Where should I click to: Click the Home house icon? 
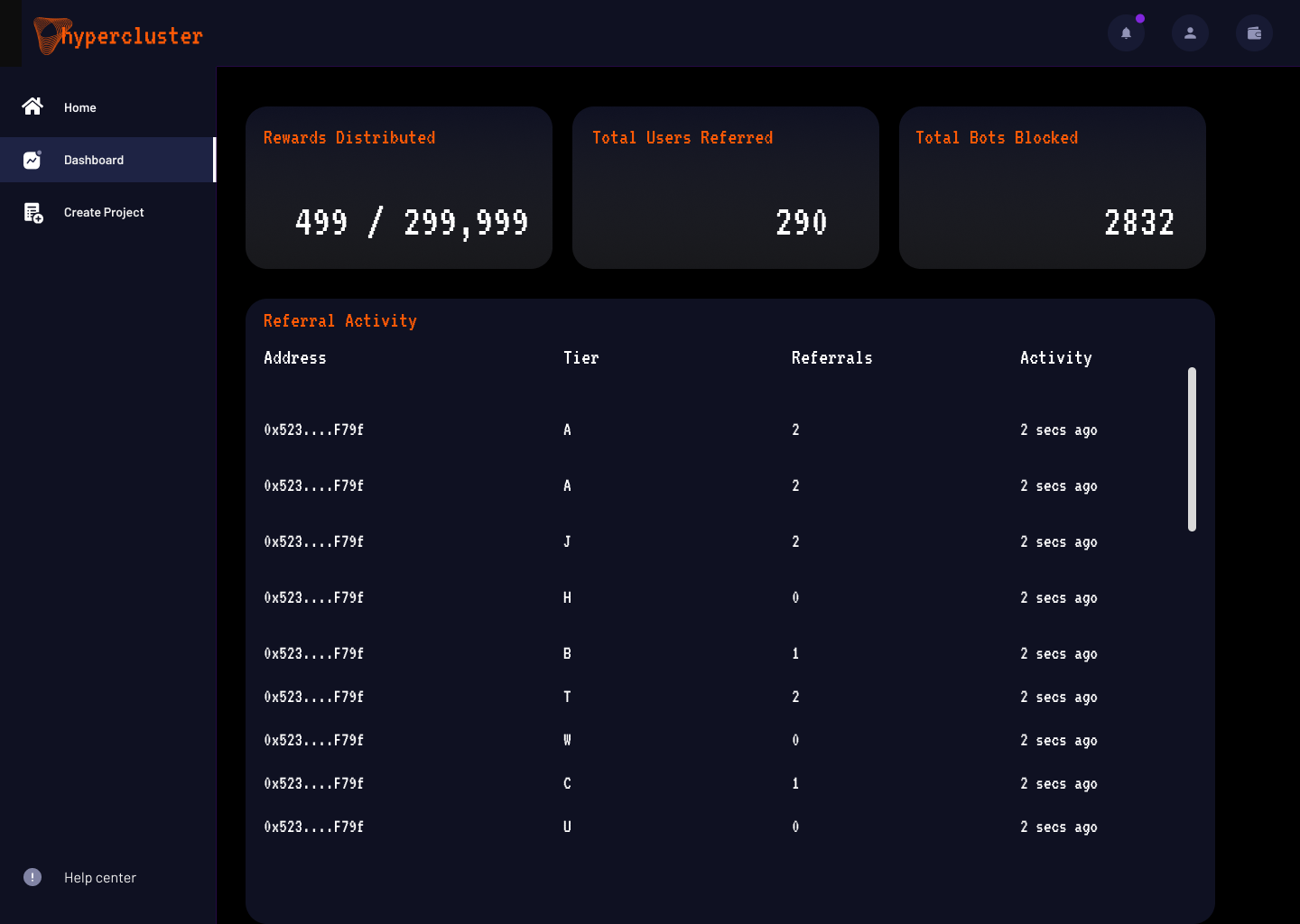pos(32,106)
